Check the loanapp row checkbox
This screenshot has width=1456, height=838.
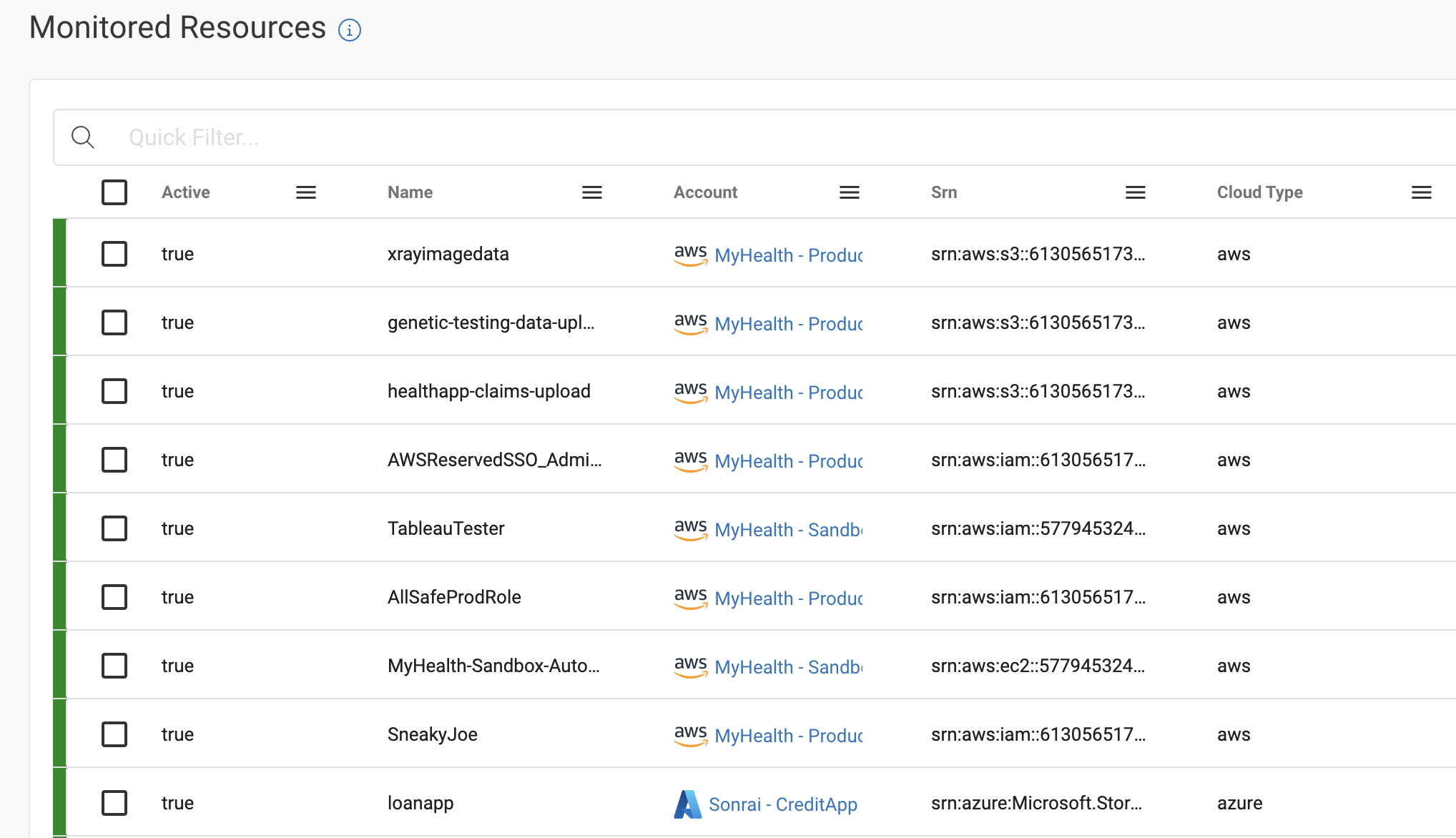[114, 803]
